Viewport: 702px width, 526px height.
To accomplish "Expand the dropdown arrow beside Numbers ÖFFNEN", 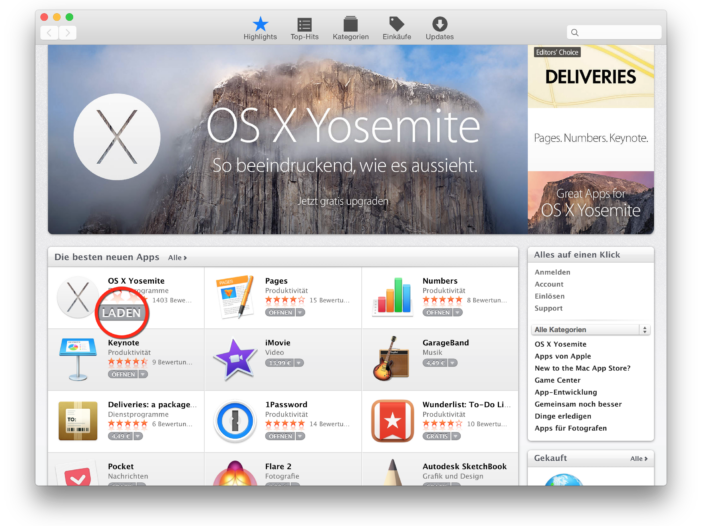I will click(x=458, y=312).
